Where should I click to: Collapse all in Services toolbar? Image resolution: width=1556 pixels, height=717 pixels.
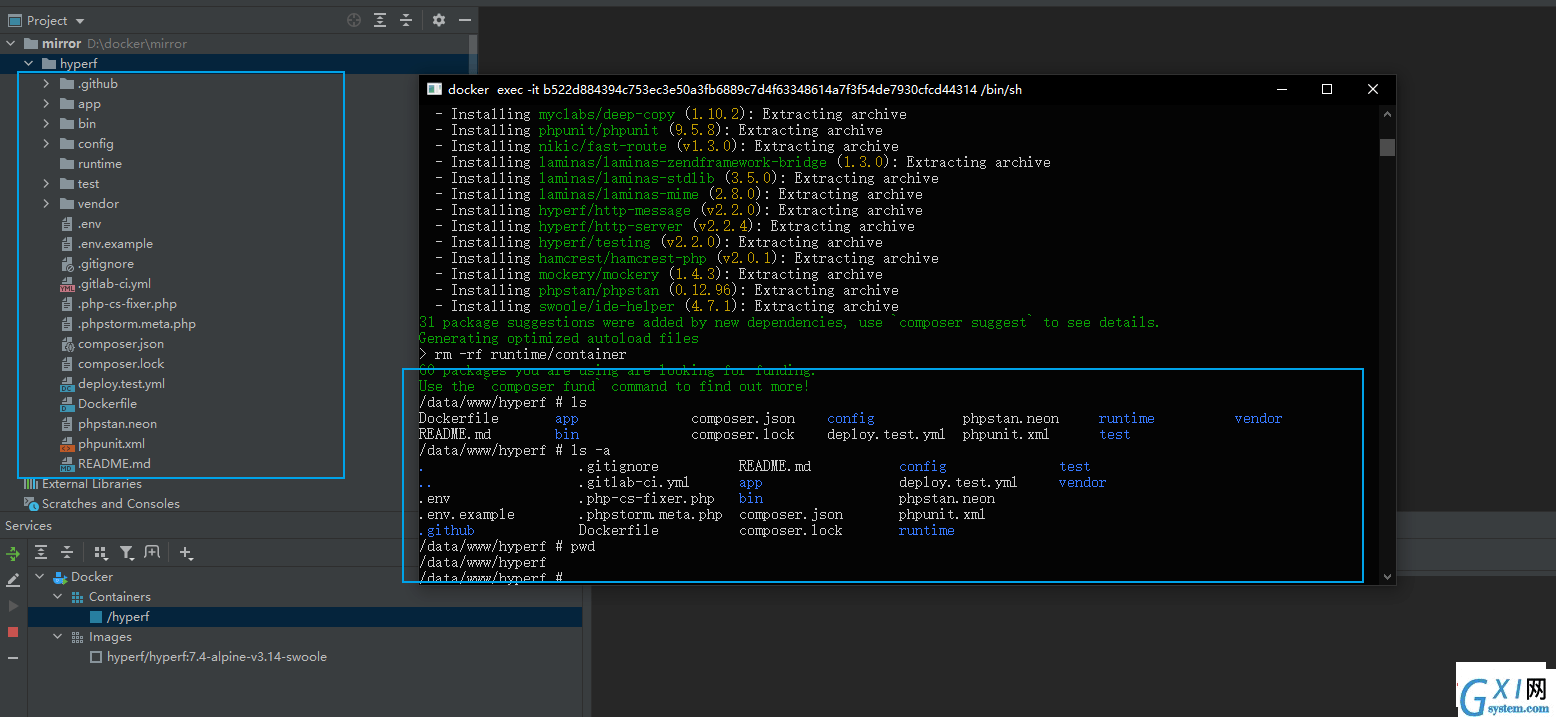67,552
